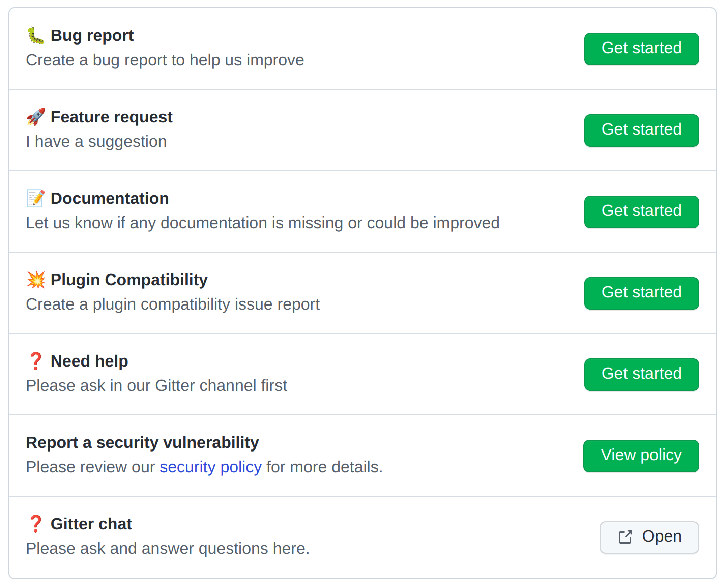Screen dimensions: 725x585
Task: Click the Need help question mark icon
Action: tap(36, 361)
